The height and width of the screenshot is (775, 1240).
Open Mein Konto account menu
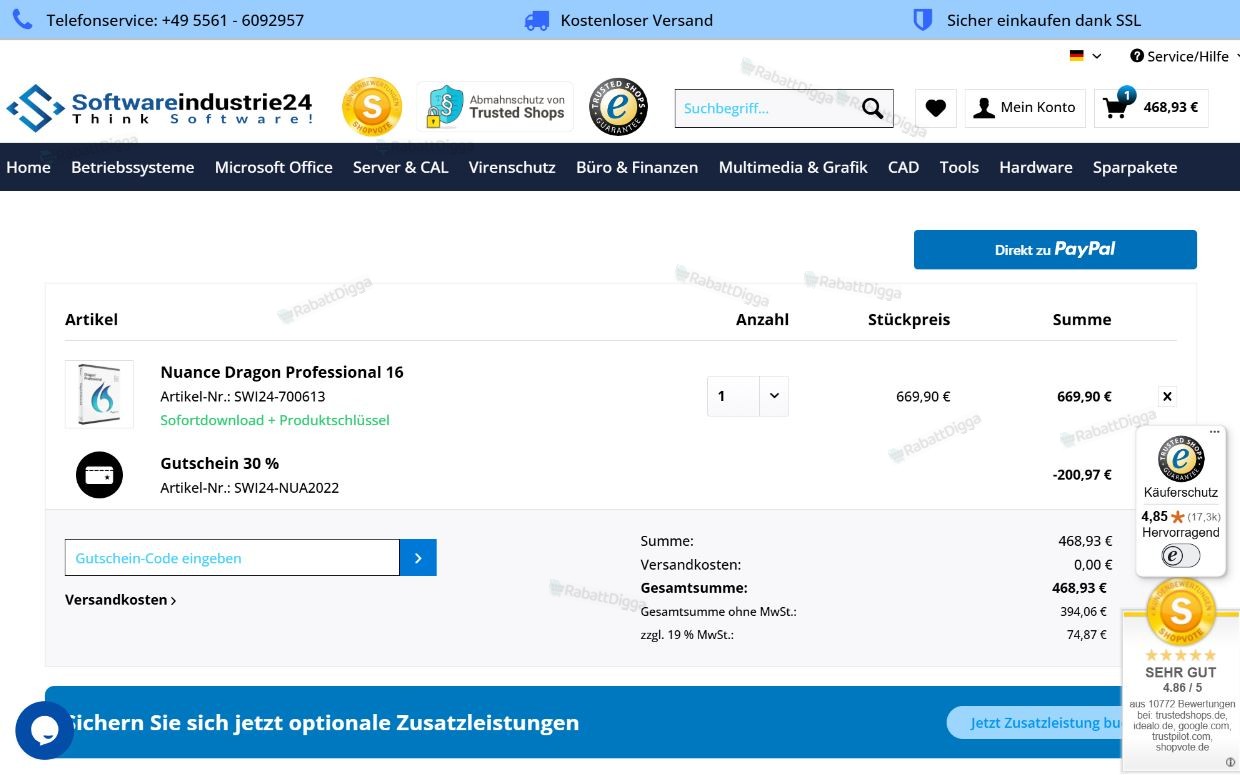click(x=1025, y=108)
